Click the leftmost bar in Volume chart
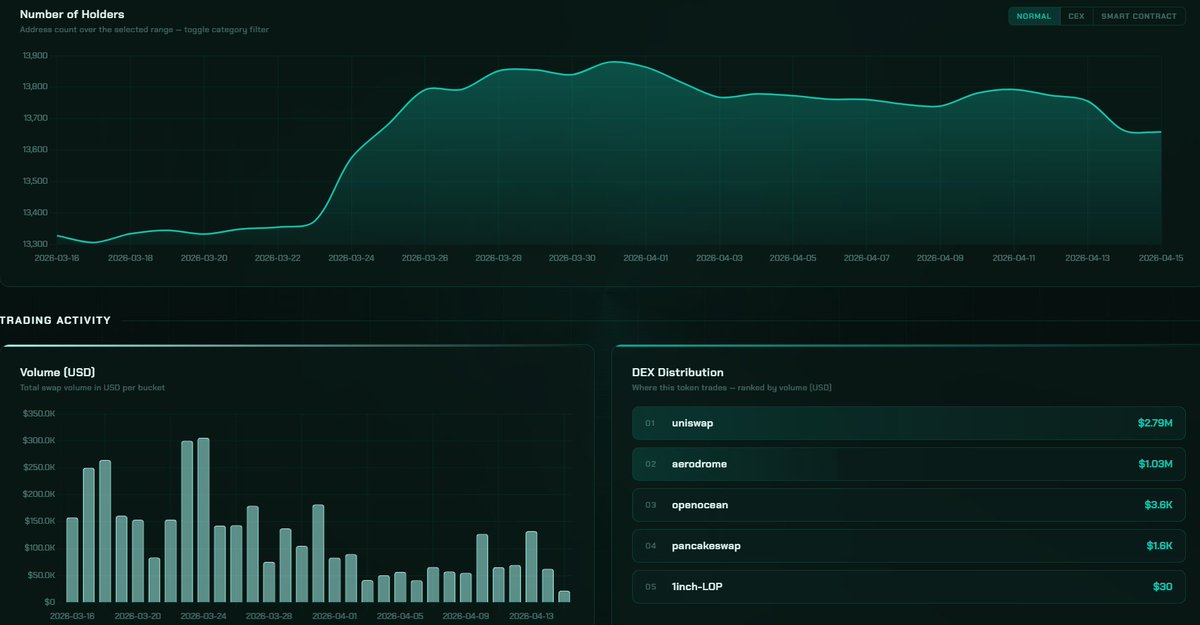Screen dimensions: 1200x625 tap(72, 560)
